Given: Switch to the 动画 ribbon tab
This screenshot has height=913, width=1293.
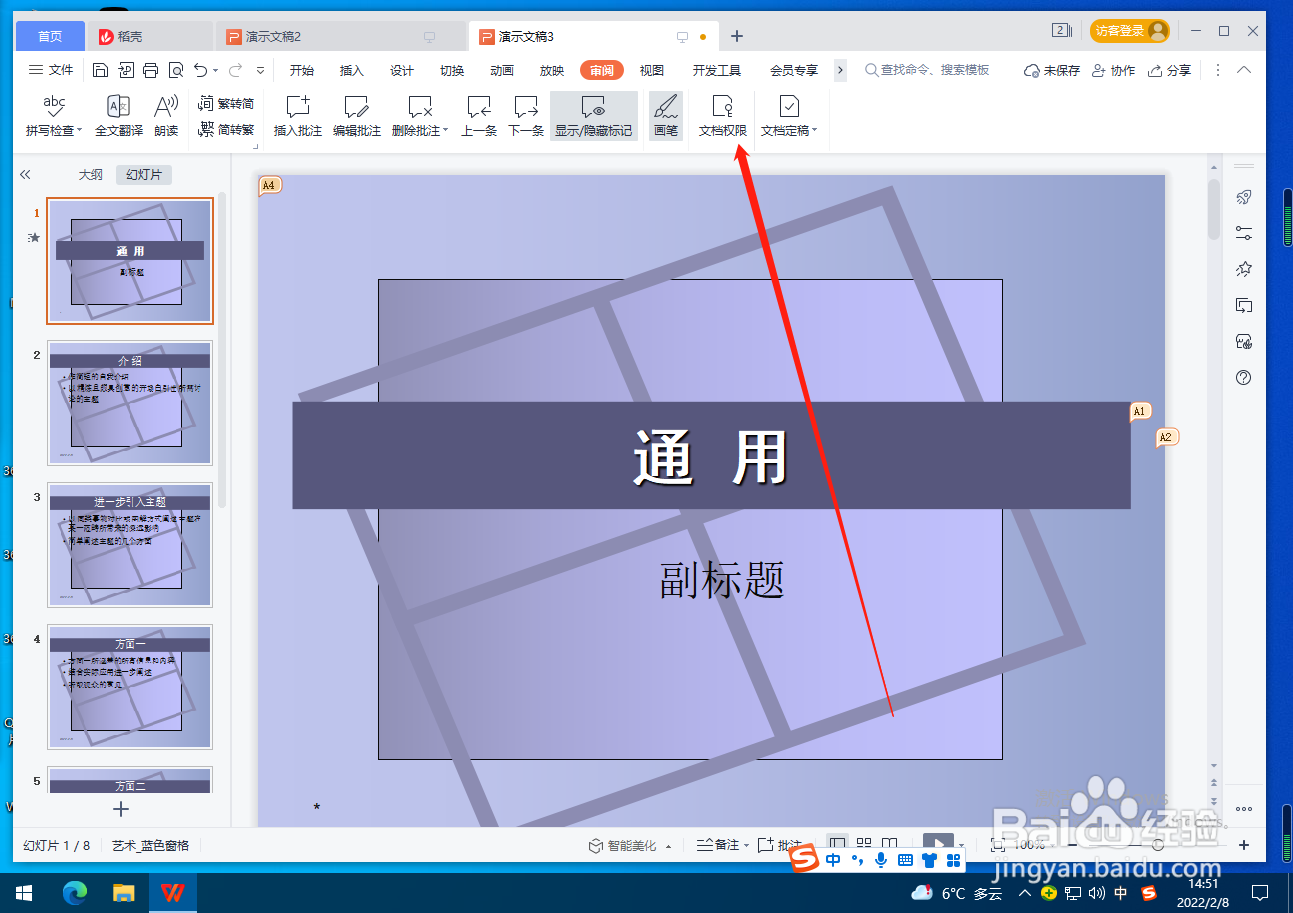Looking at the screenshot, I should point(501,70).
